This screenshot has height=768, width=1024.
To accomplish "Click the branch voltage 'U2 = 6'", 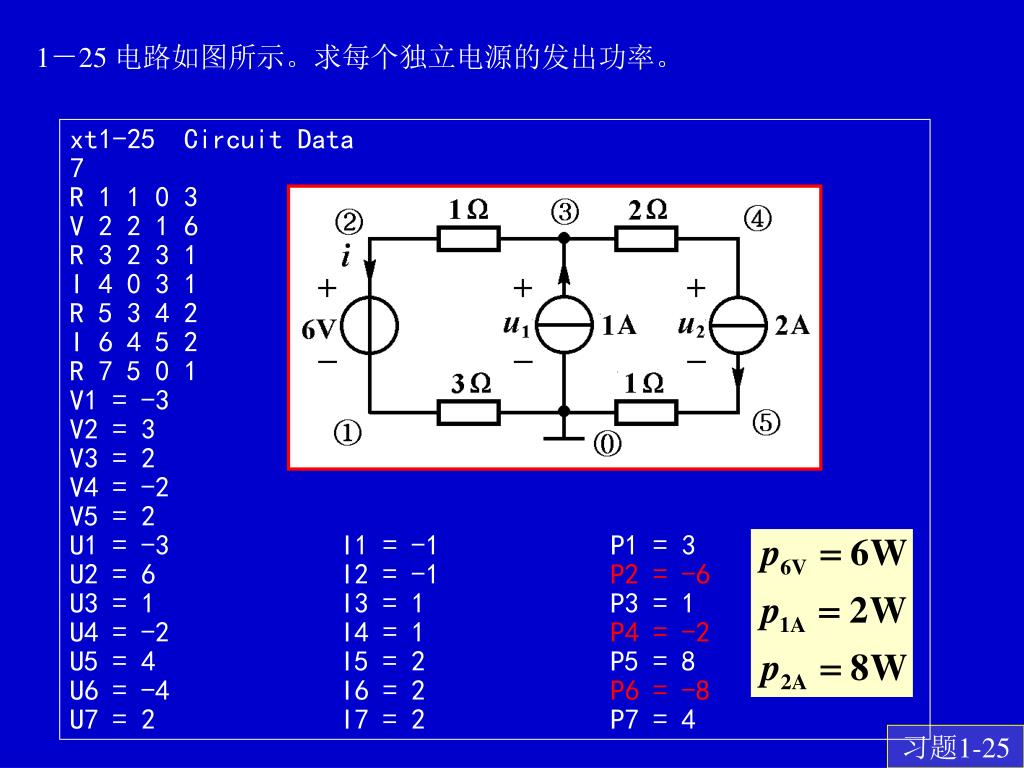I will pos(112,574).
